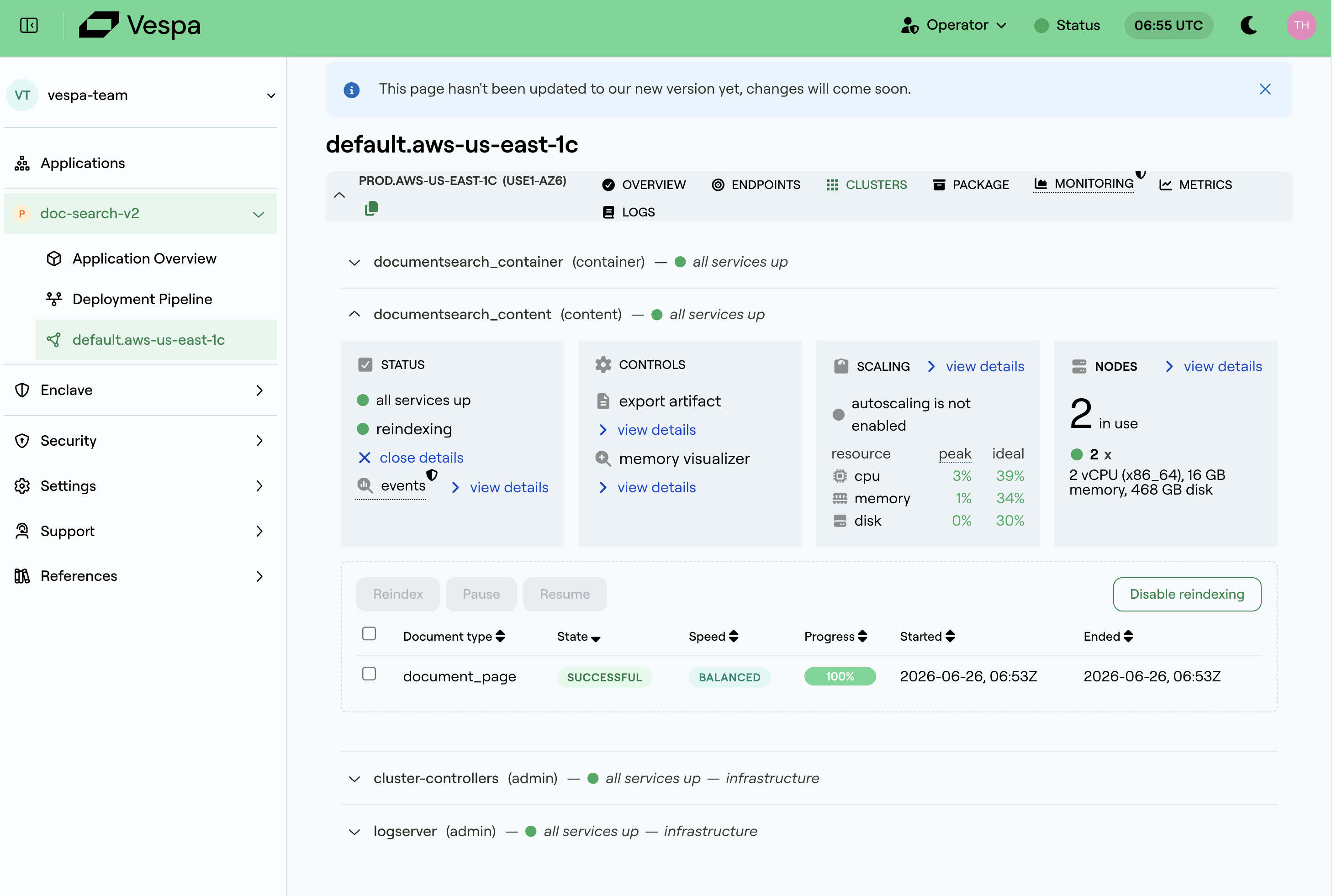Screen dimensions: 1332x896
Task: Click the References books icon
Action: point(22,576)
